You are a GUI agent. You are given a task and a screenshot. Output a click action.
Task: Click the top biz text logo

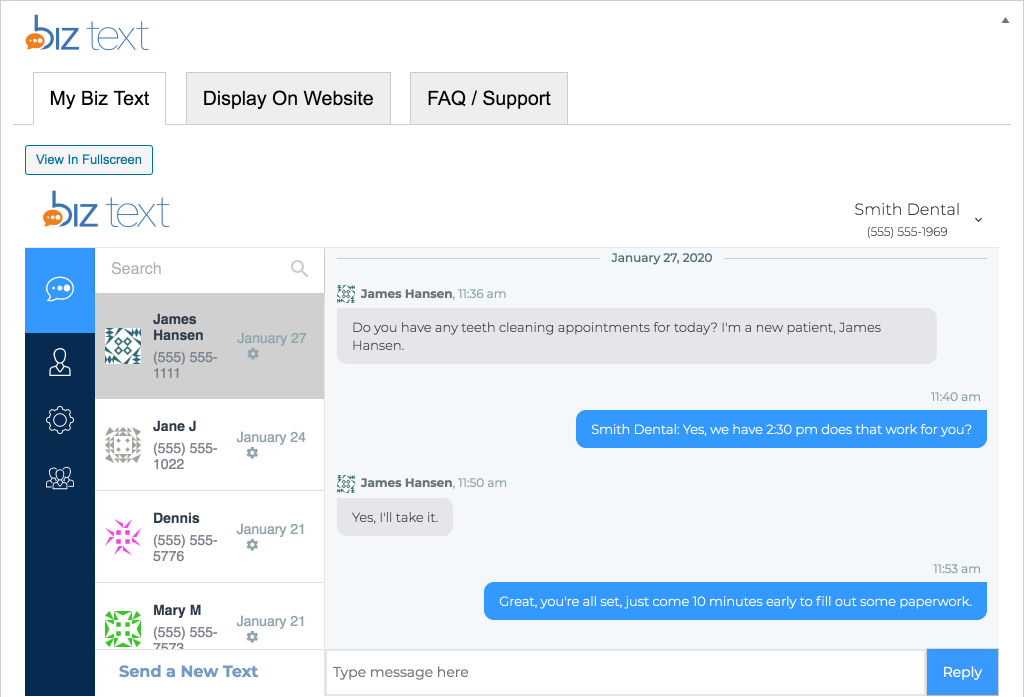[x=87, y=33]
